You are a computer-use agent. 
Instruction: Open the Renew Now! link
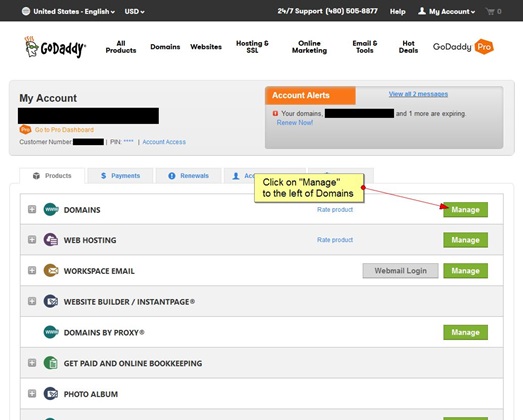click(x=295, y=123)
